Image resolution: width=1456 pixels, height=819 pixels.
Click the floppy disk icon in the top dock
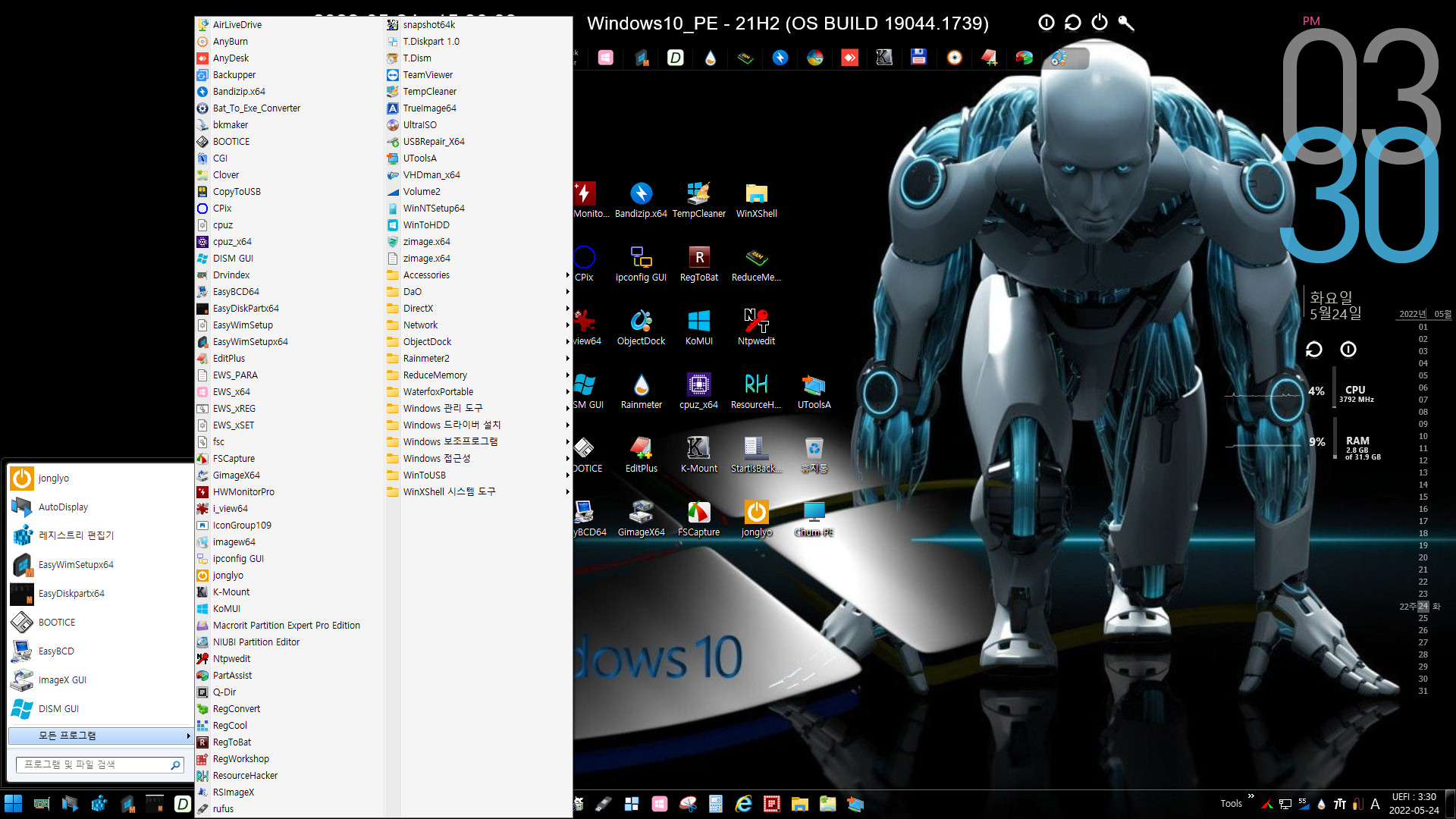click(918, 57)
